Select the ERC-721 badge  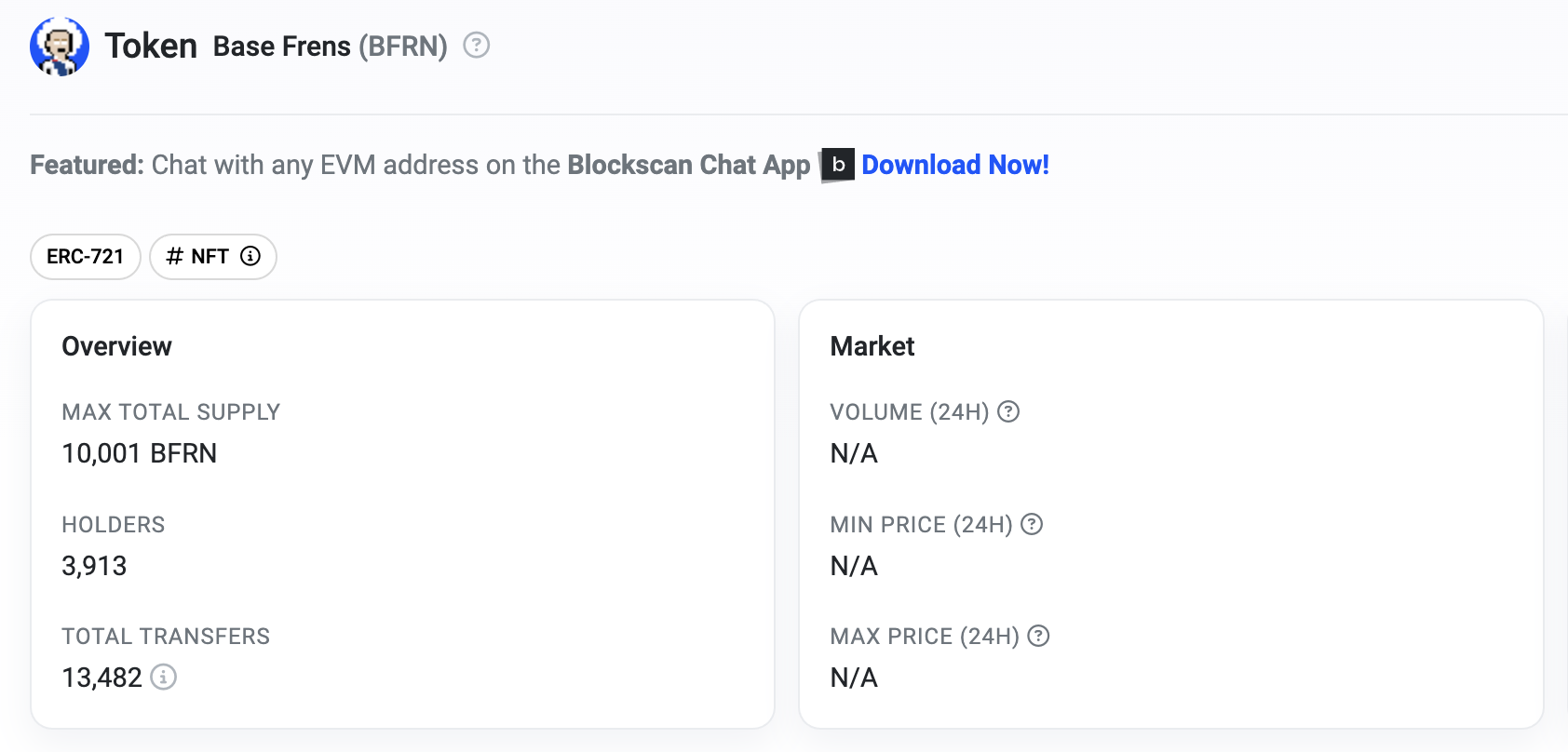point(85,256)
